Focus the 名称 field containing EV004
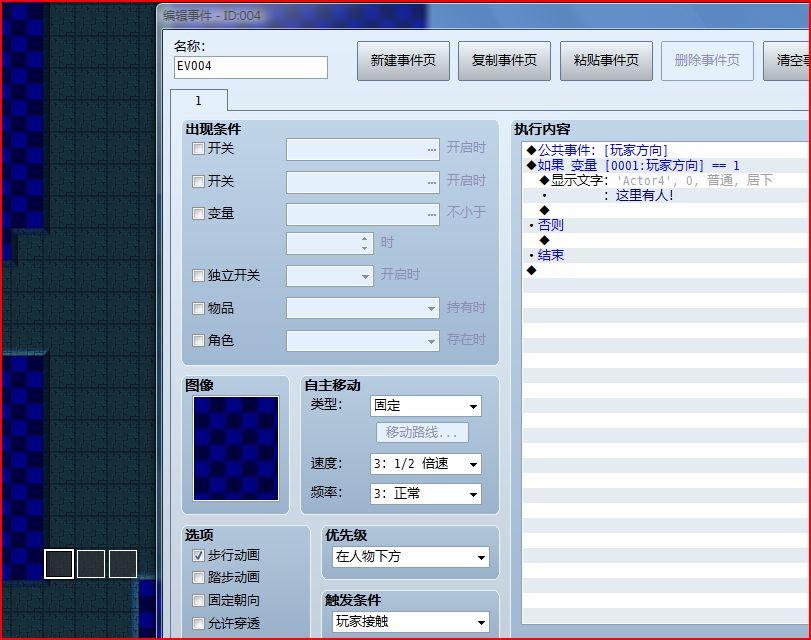 [251, 67]
